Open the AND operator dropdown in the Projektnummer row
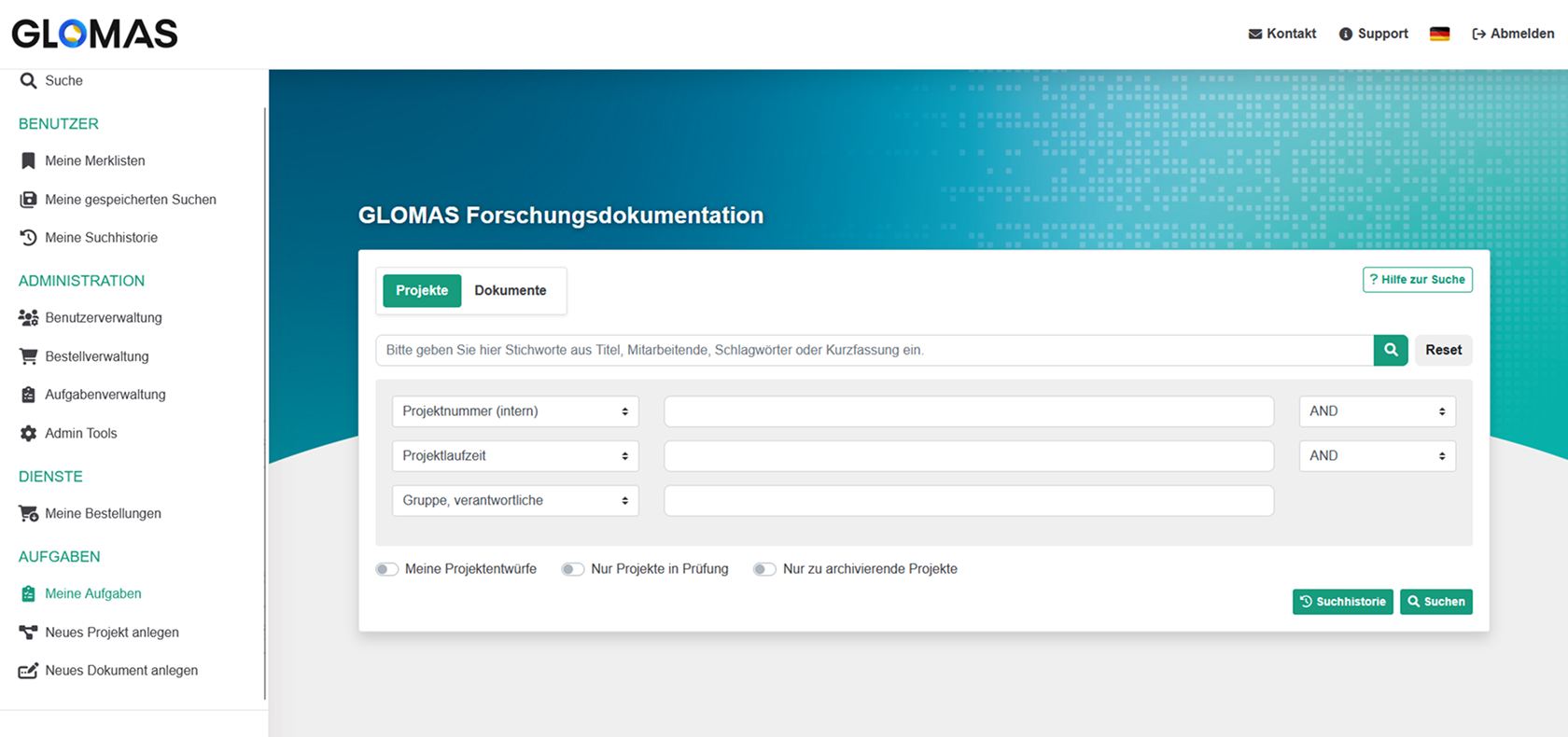This screenshot has height=737, width=1568. [x=1378, y=411]
